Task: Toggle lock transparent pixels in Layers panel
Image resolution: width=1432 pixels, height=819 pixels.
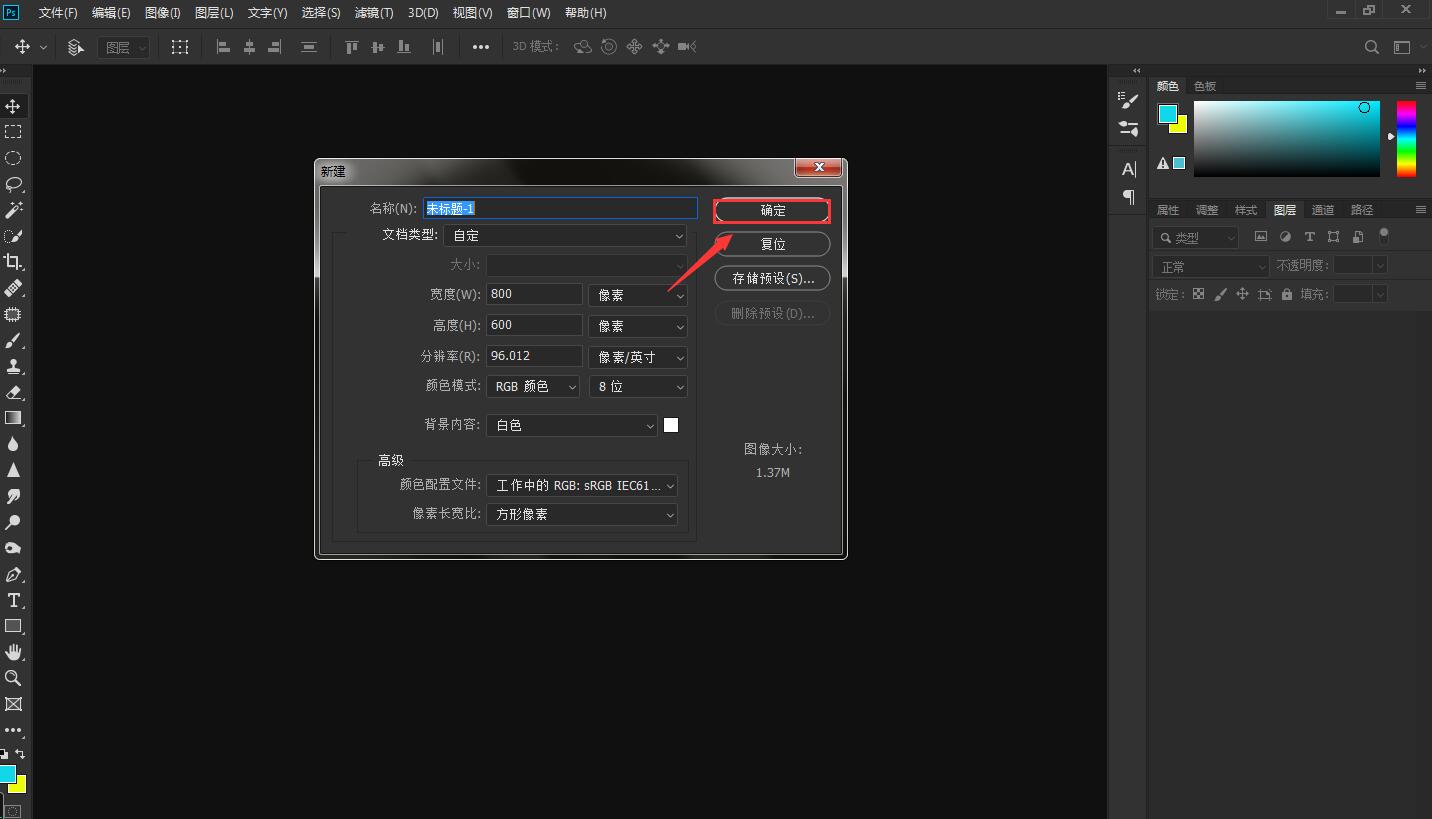Action: [x=1198, y=294]
